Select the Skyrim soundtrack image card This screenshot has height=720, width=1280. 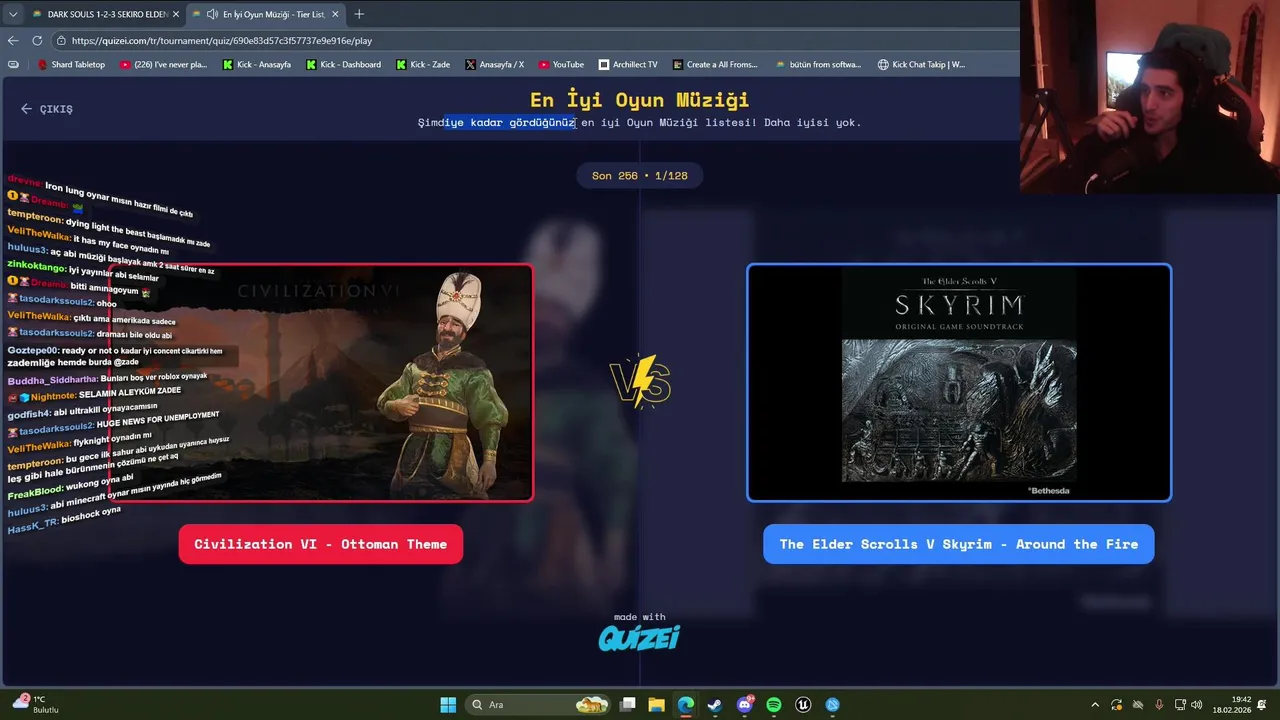coord(959,382)
